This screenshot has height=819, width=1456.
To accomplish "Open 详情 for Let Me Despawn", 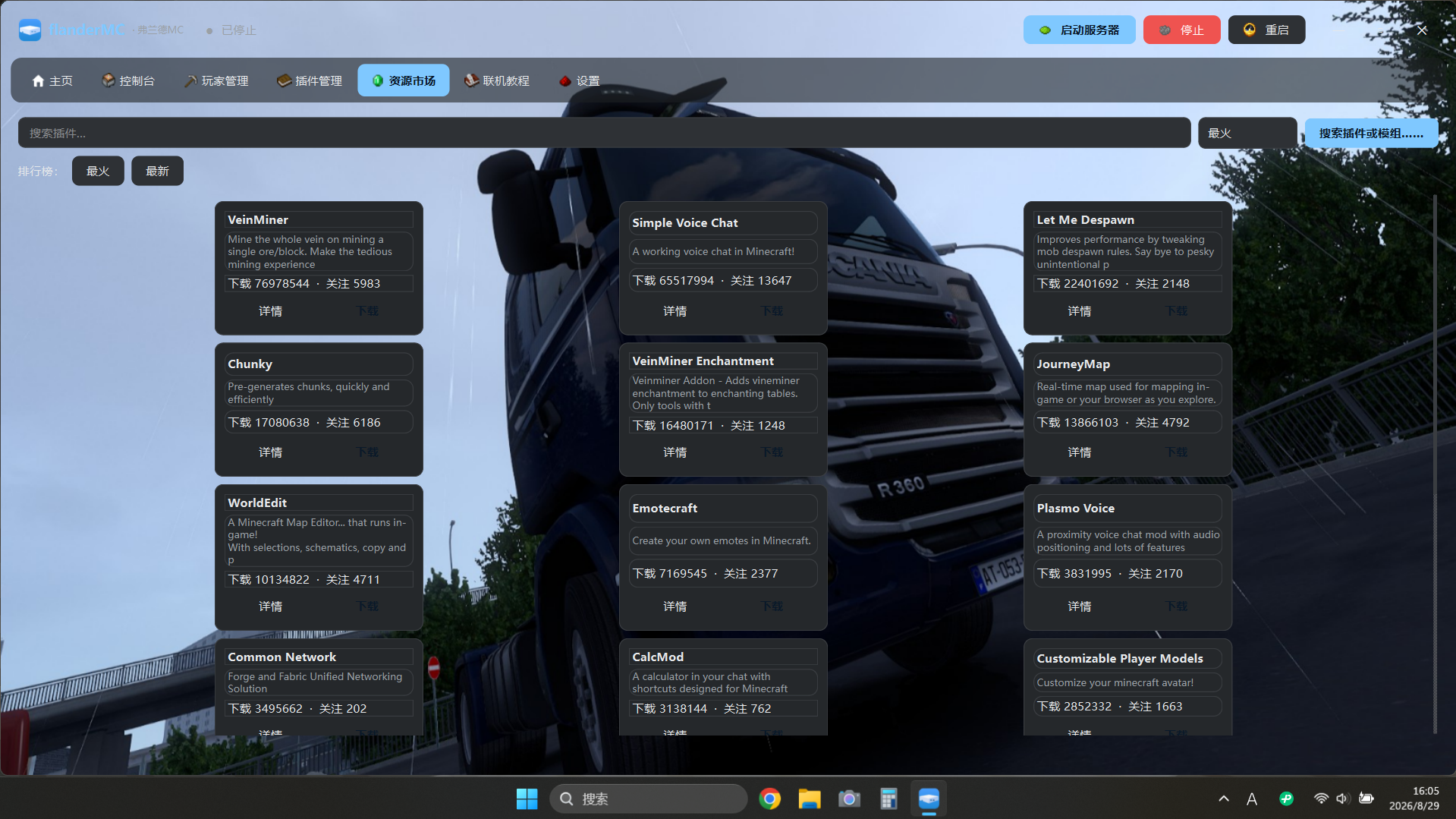I will [1079, 311].
